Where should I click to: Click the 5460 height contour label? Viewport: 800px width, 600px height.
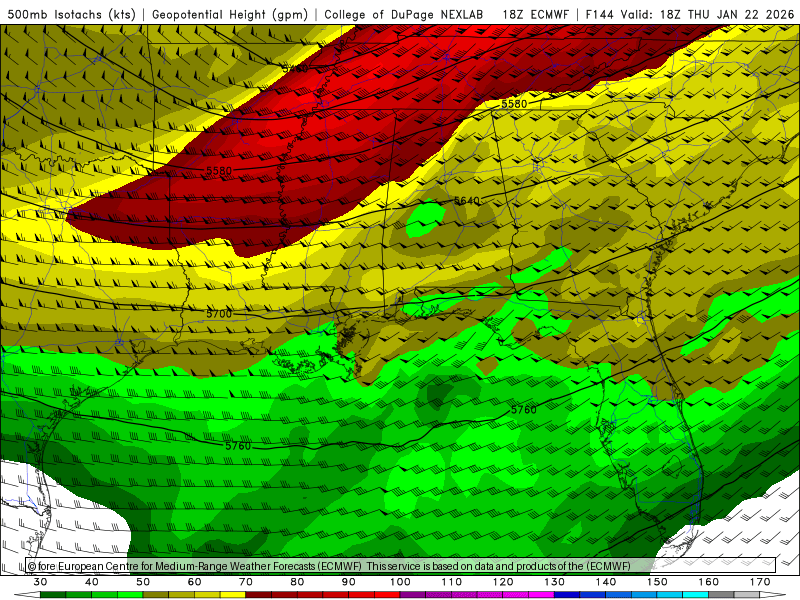295,68
